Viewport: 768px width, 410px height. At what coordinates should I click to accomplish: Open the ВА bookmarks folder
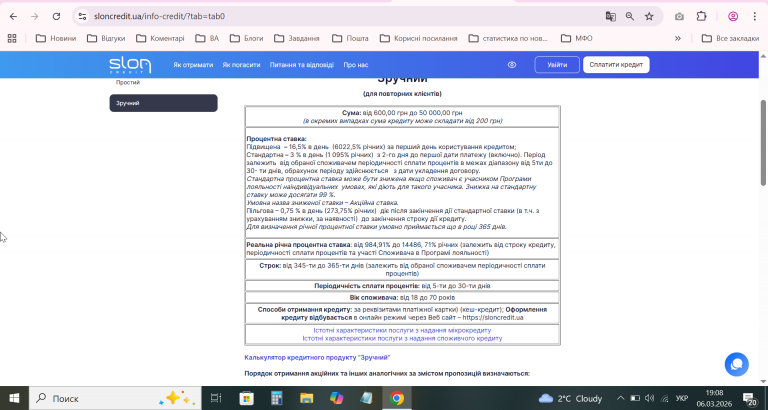[x=207, y=38]
